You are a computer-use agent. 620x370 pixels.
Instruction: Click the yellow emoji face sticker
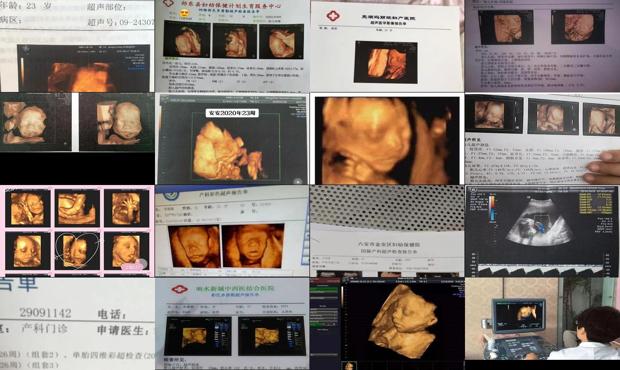click(x=183, y=14)
